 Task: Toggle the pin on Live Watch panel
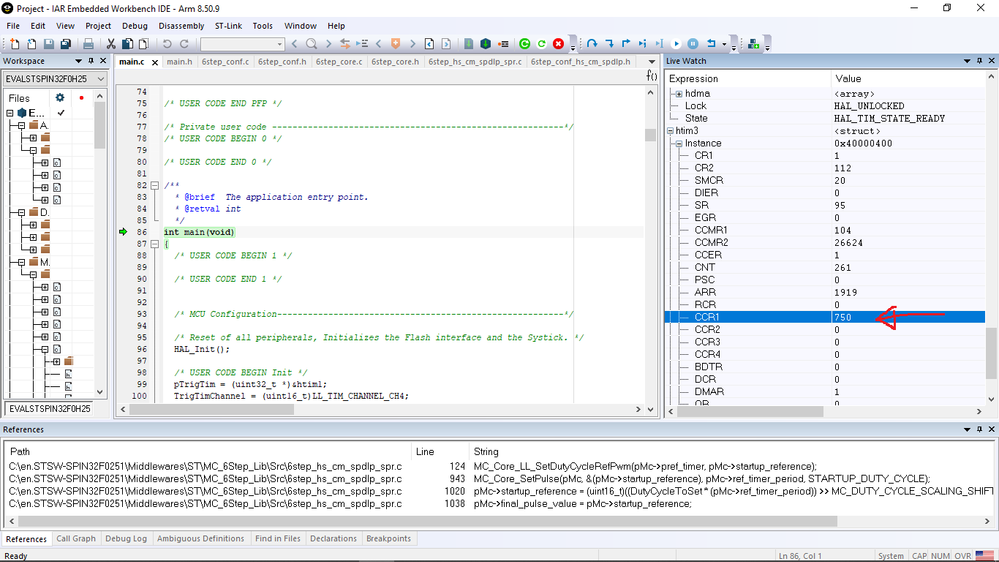(979, 61)
